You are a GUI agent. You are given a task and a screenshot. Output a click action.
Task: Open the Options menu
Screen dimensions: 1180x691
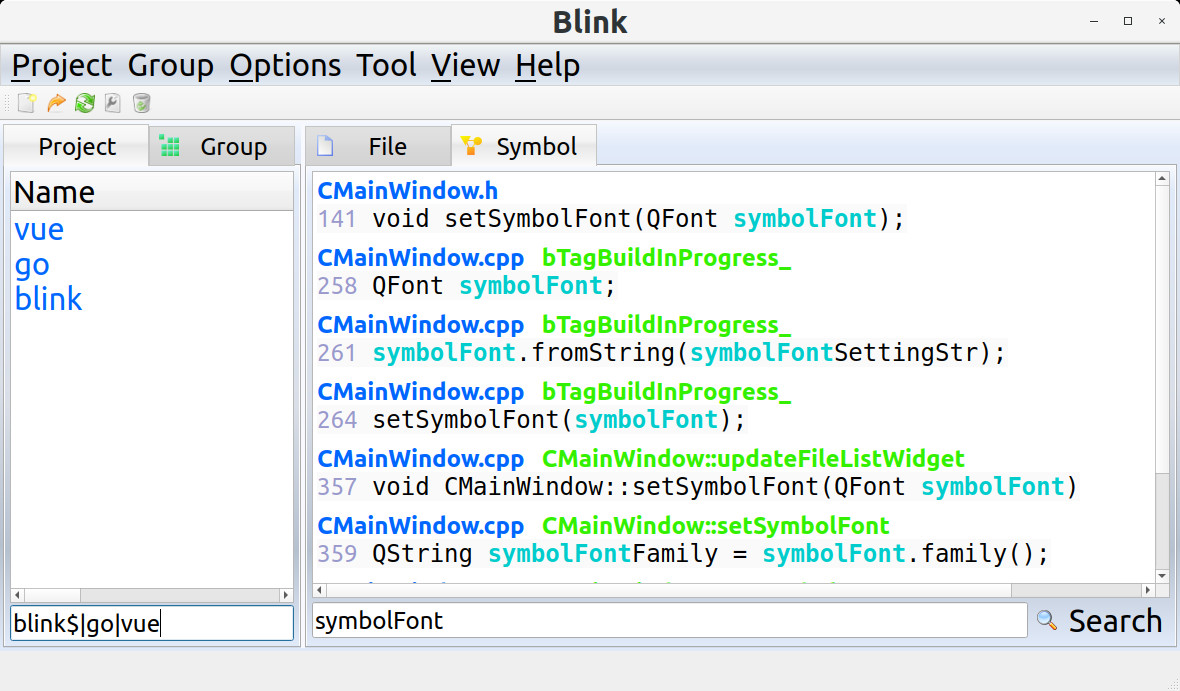285,66
